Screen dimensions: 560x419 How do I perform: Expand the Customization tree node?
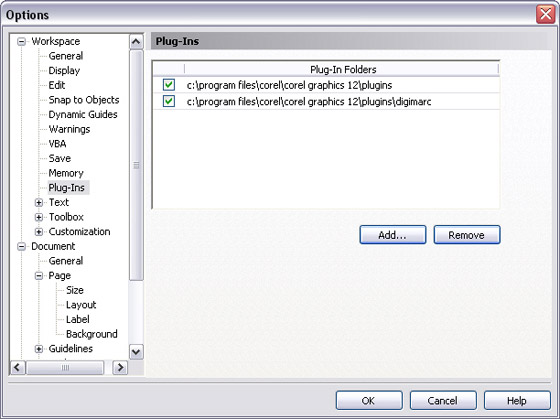pos(39,232)
